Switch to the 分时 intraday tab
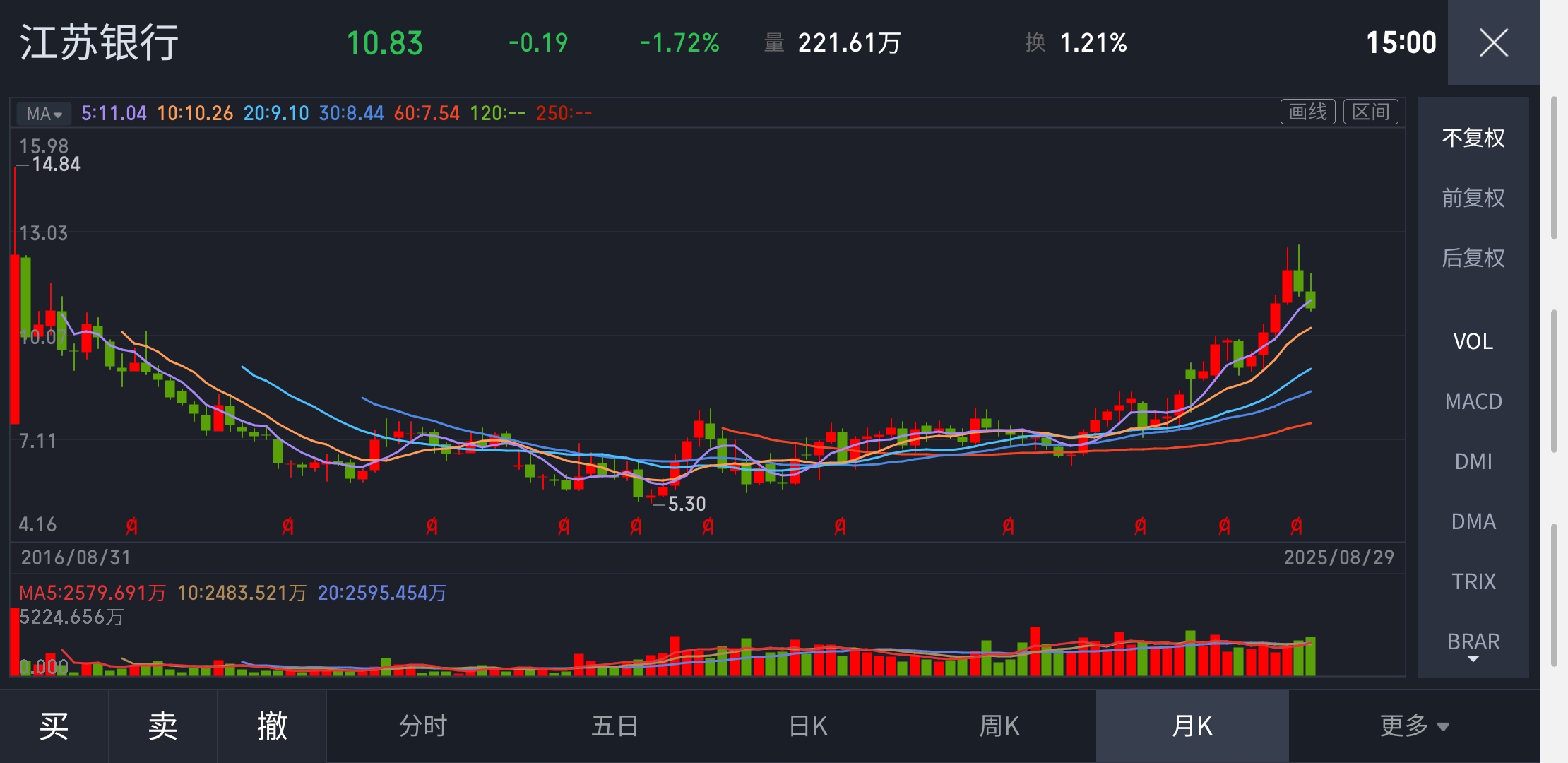The width and height of the screenshot is (1568, 763). 423,726
